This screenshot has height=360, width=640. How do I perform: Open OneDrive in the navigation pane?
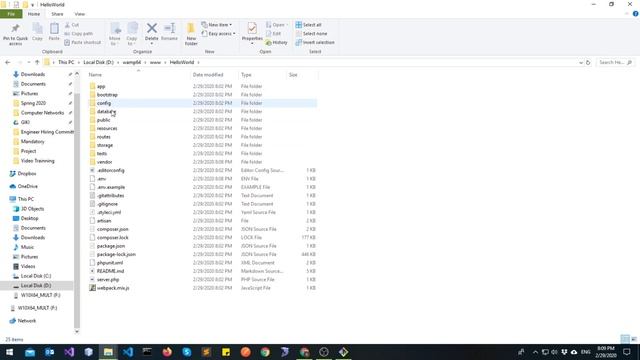[x=27, y=186]
